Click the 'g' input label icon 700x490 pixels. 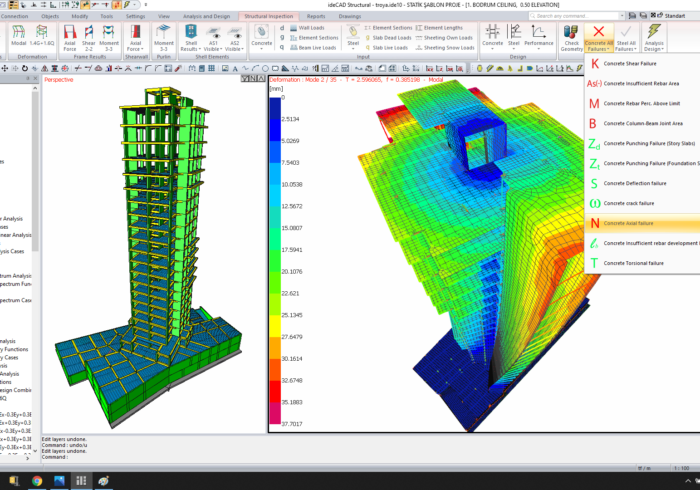[282, 37]
